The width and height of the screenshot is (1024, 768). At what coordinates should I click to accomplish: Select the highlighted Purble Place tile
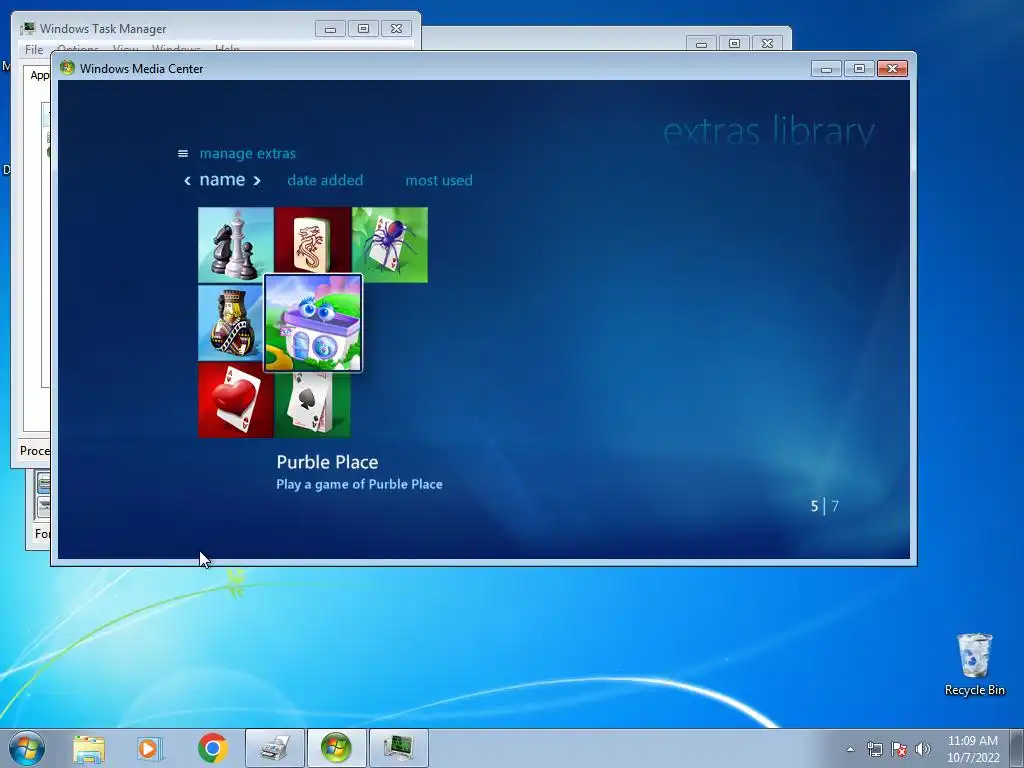click(x=313, y=323)
